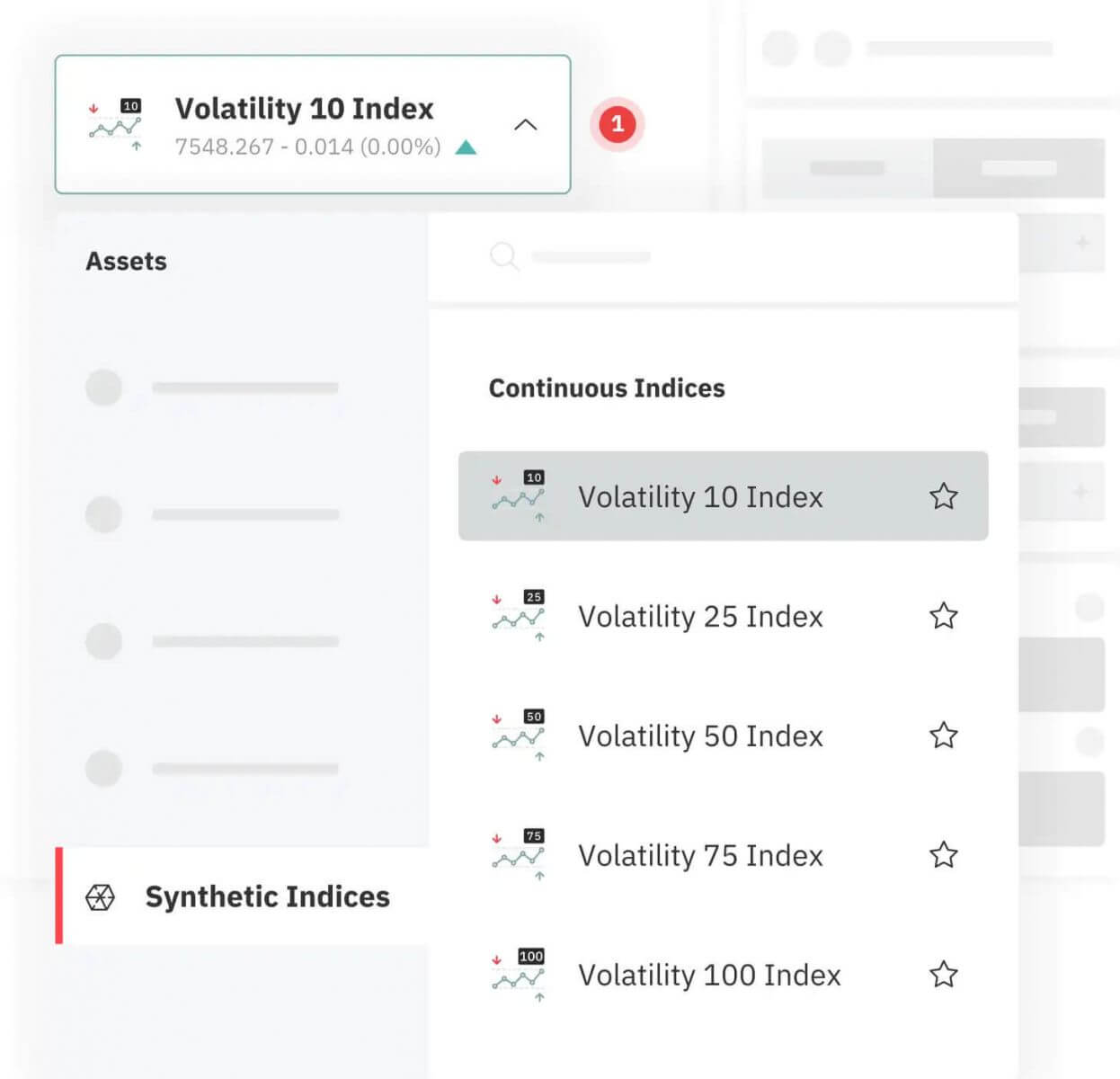Image resolution: width=1120 pixels, height=1079 pixels.
Task: Star the Volatility 100 Index
Action: [x=944, y=975]
